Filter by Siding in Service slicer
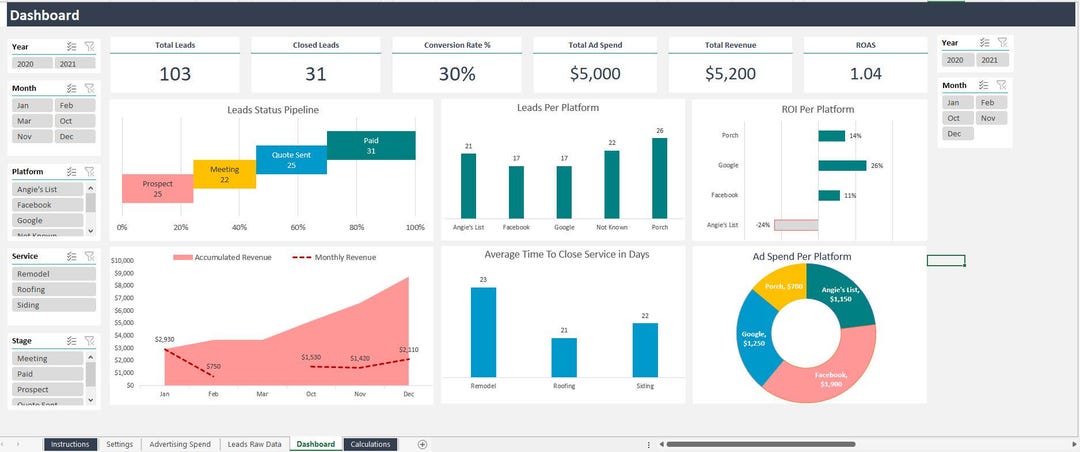This screenshot has width=1080, height=452. pos(54,305)
